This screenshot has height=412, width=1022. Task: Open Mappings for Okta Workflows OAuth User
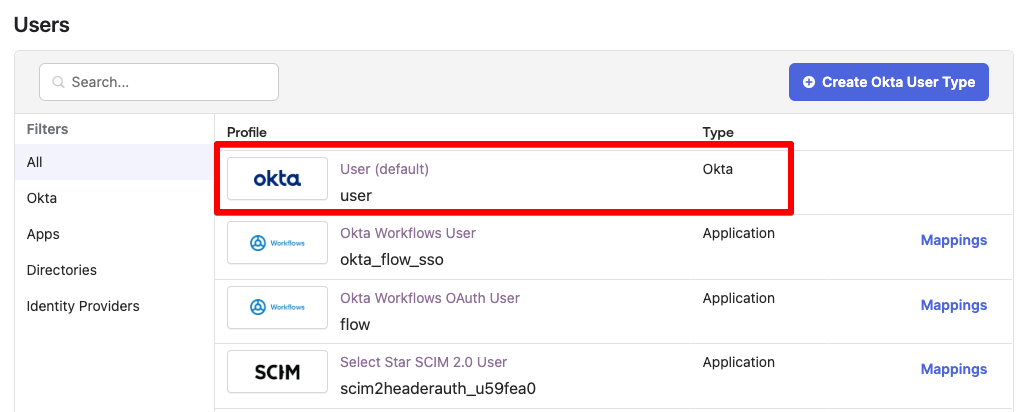(953, 305)
